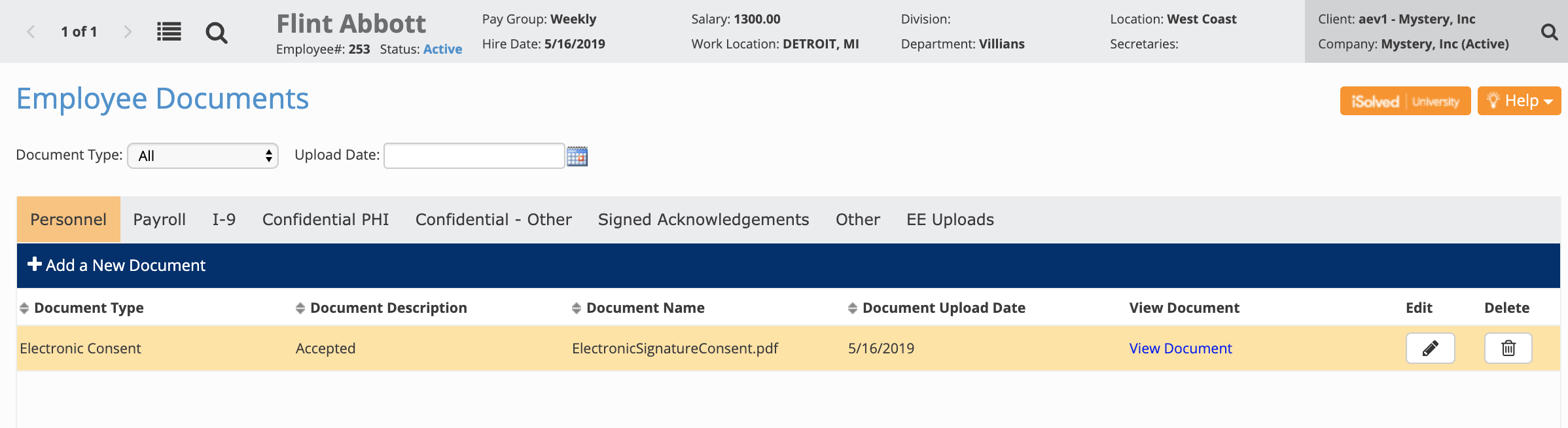Go to previous employee arrow
The width and height of the screenshot is (1568, 428).
point(31,31)
